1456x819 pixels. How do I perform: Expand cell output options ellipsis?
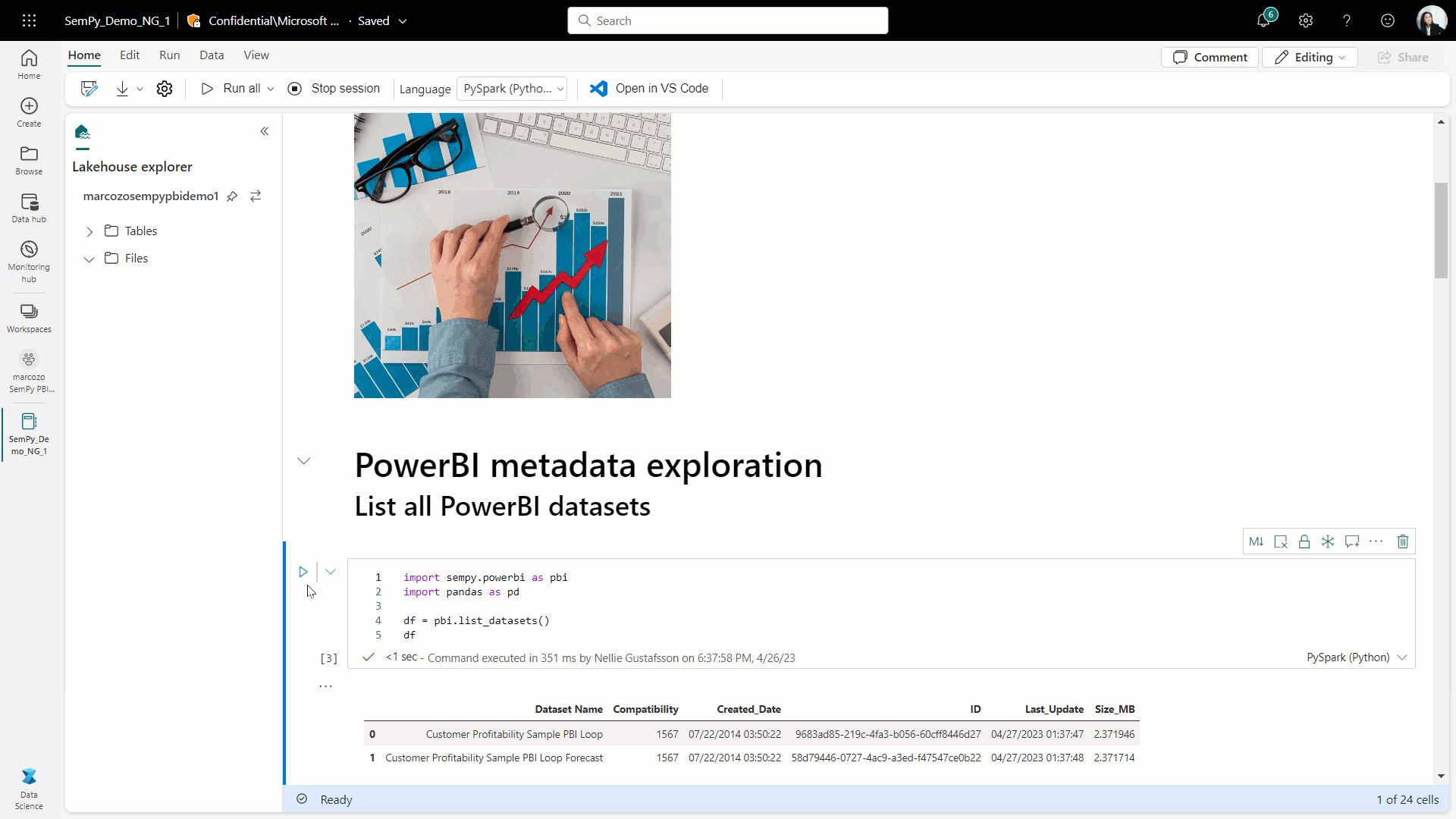tap(326, 686)
